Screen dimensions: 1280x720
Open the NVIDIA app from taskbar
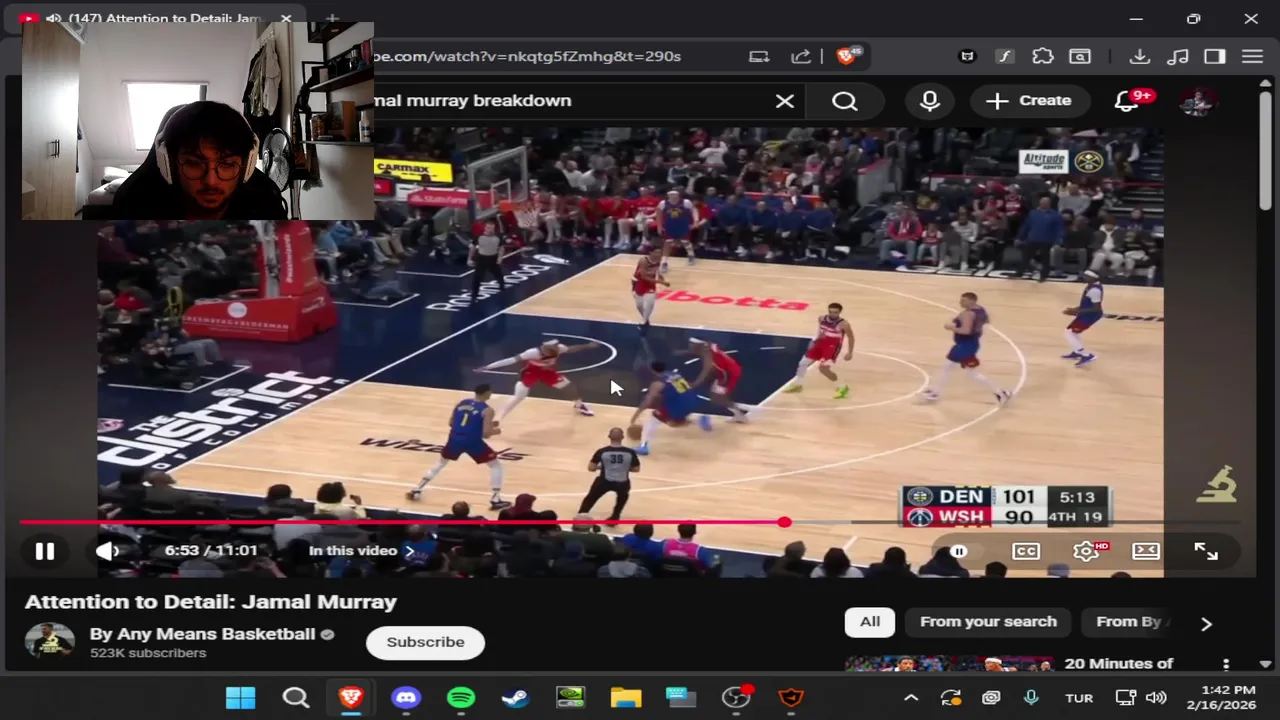tap(571, 697)
